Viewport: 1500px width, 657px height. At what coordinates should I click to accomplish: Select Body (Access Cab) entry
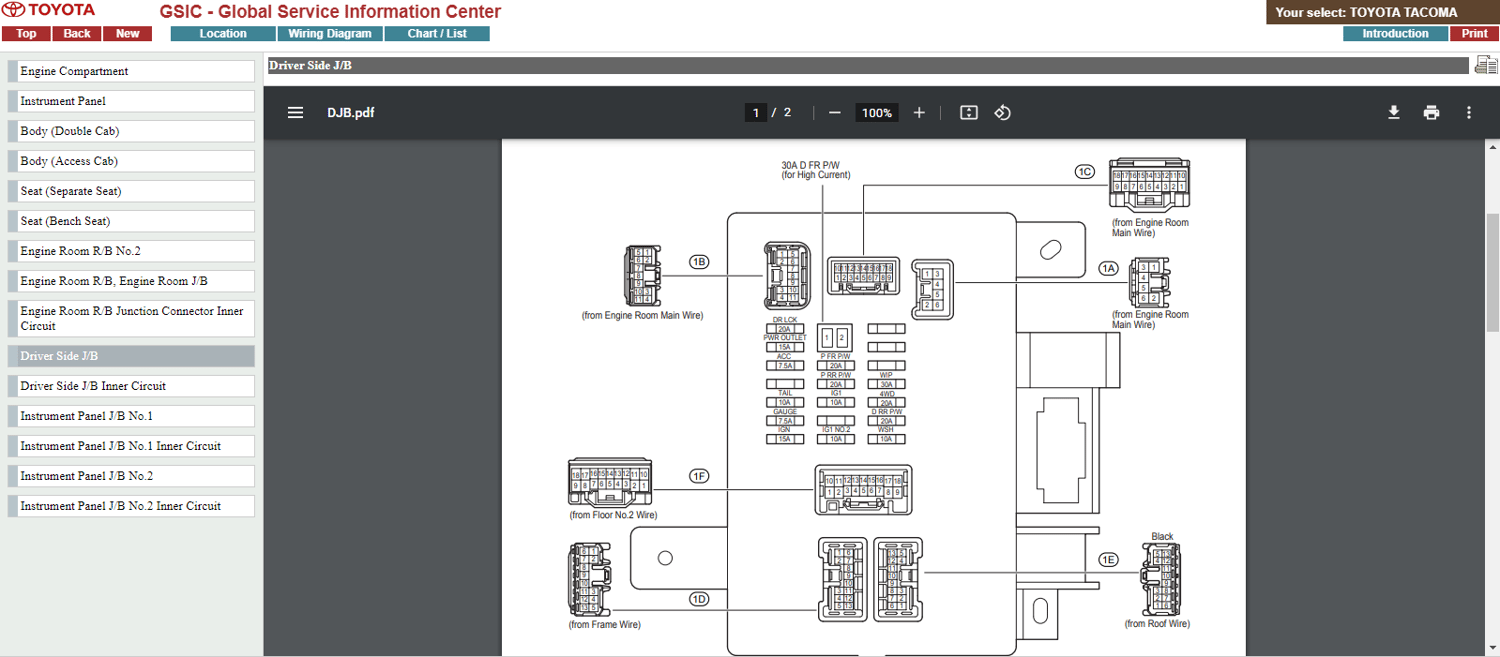(131, 161)
